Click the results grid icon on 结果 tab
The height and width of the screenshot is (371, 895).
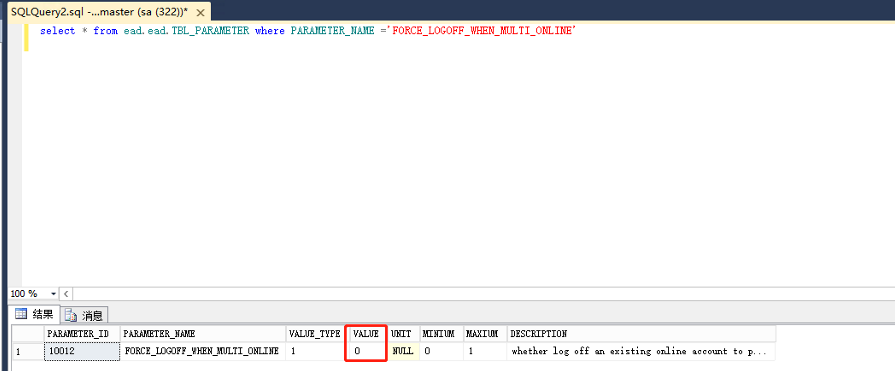point(21,313)
